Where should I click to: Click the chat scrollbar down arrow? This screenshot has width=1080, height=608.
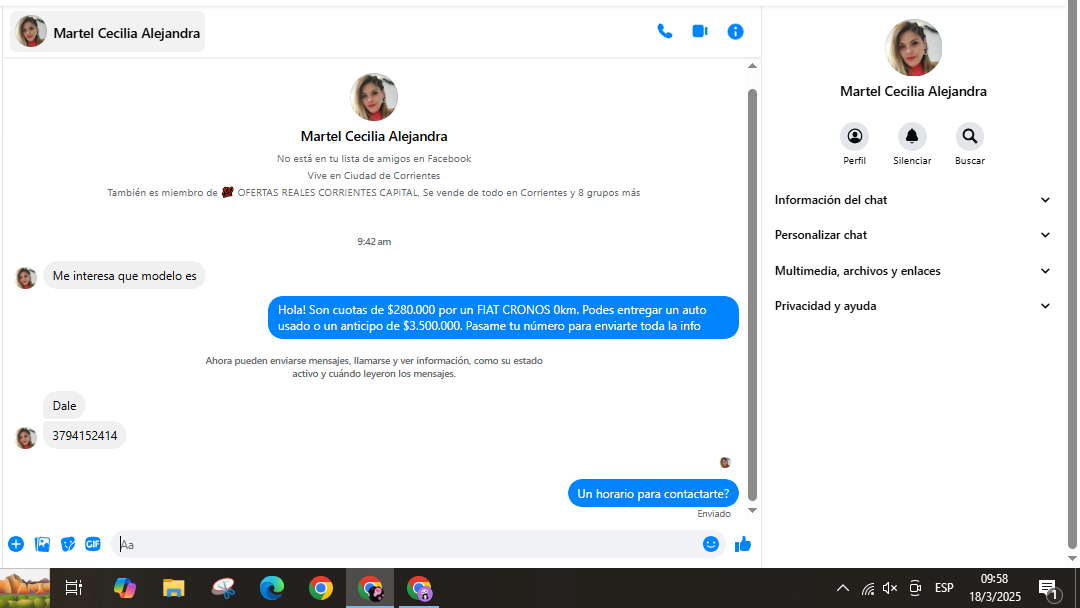coord(752,511)
